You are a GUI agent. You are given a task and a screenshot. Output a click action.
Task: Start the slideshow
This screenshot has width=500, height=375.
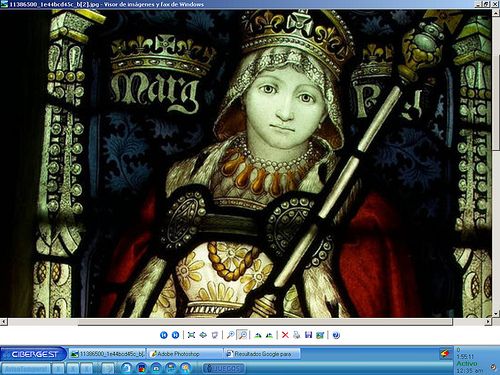215,335
